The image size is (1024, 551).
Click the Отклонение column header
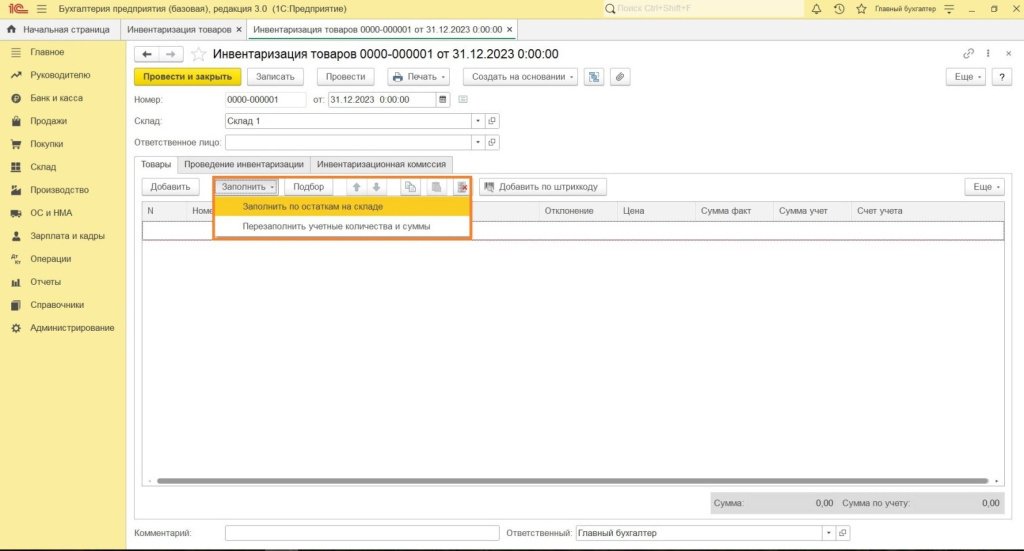[x=577, y=211]
